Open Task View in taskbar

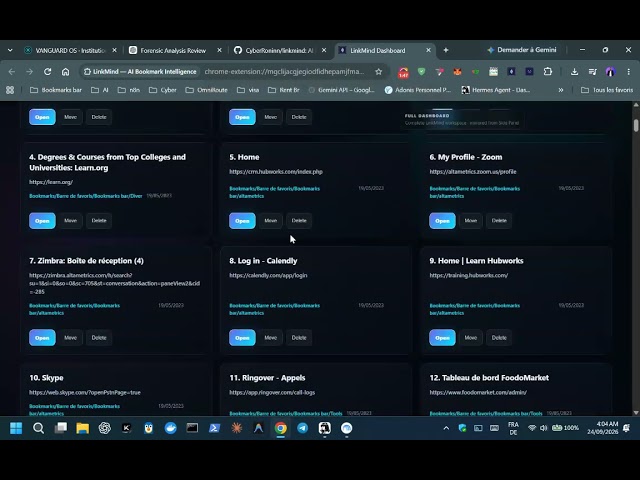(60, 428)
